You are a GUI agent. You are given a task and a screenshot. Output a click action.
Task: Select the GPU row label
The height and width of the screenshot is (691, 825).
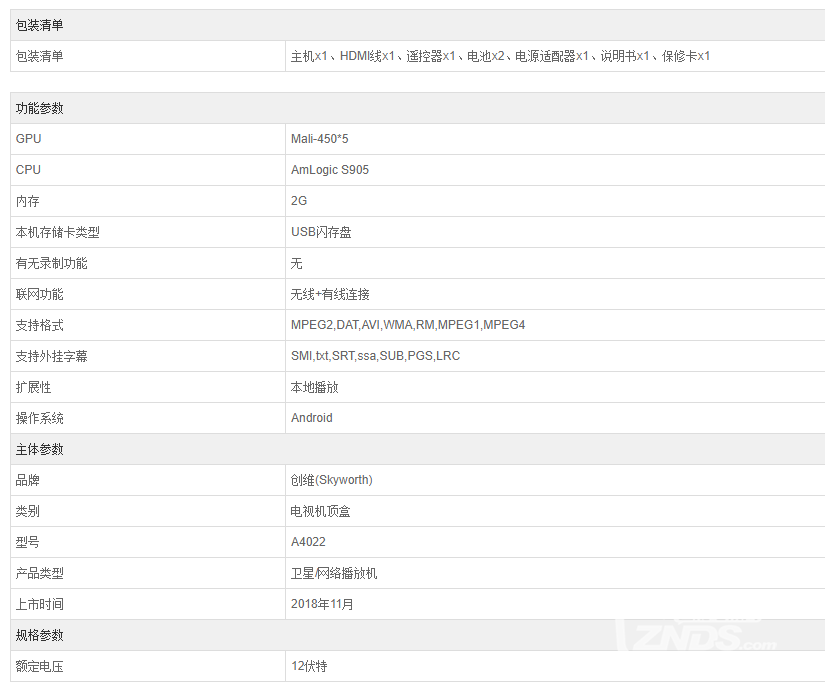pyautogui.click(x=28, y=139)
